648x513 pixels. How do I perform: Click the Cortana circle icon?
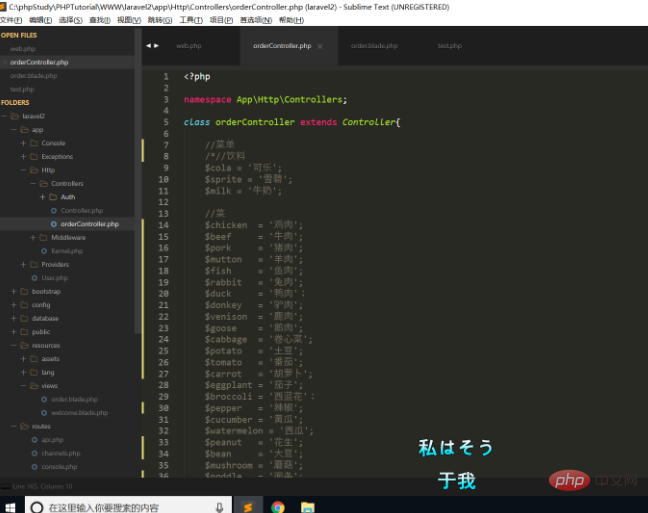pyautogui.click(x=37, y=507)
